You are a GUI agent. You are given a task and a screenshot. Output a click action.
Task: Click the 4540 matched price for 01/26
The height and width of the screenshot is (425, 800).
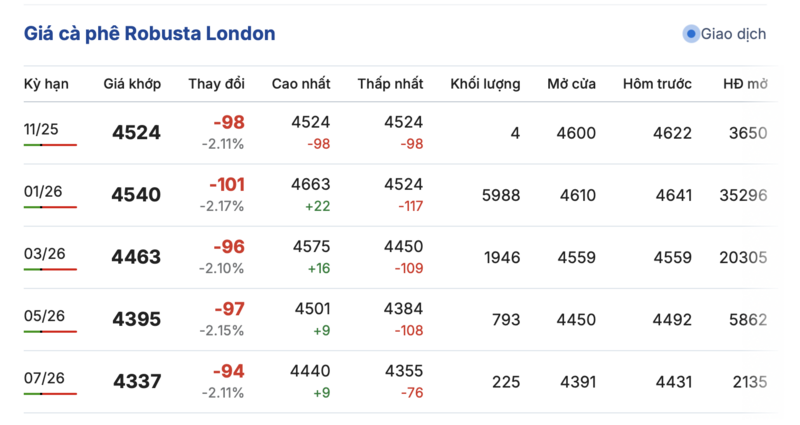click(137, 195)
